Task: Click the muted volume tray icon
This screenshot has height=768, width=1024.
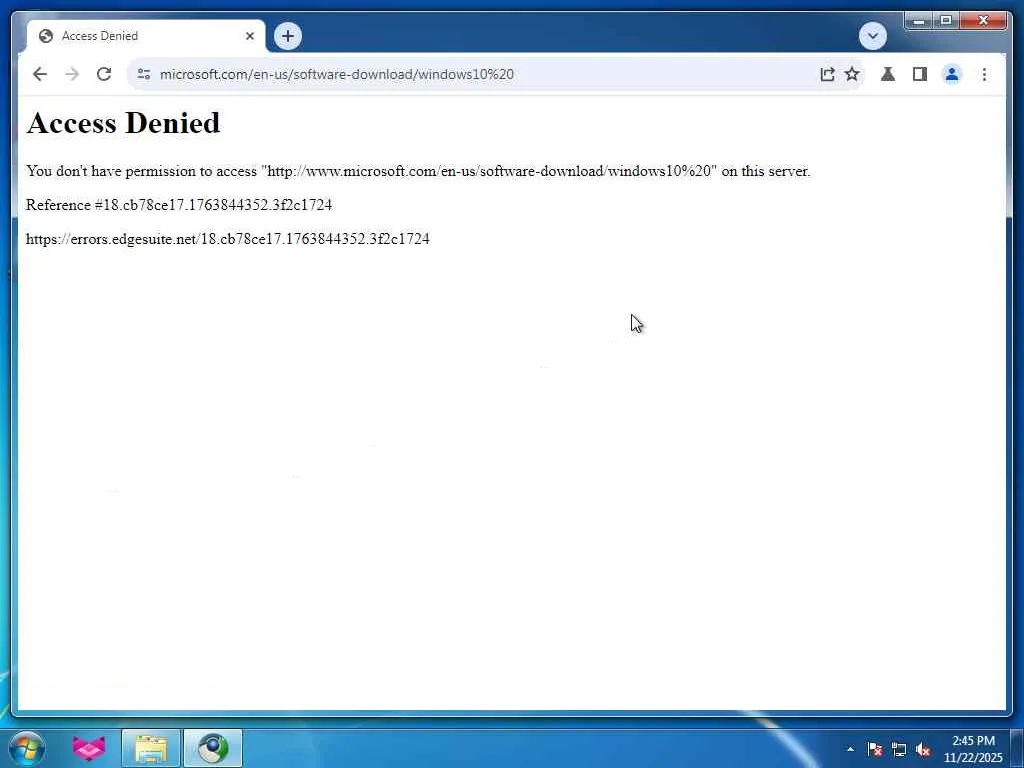Action: [x=923, y=750]
